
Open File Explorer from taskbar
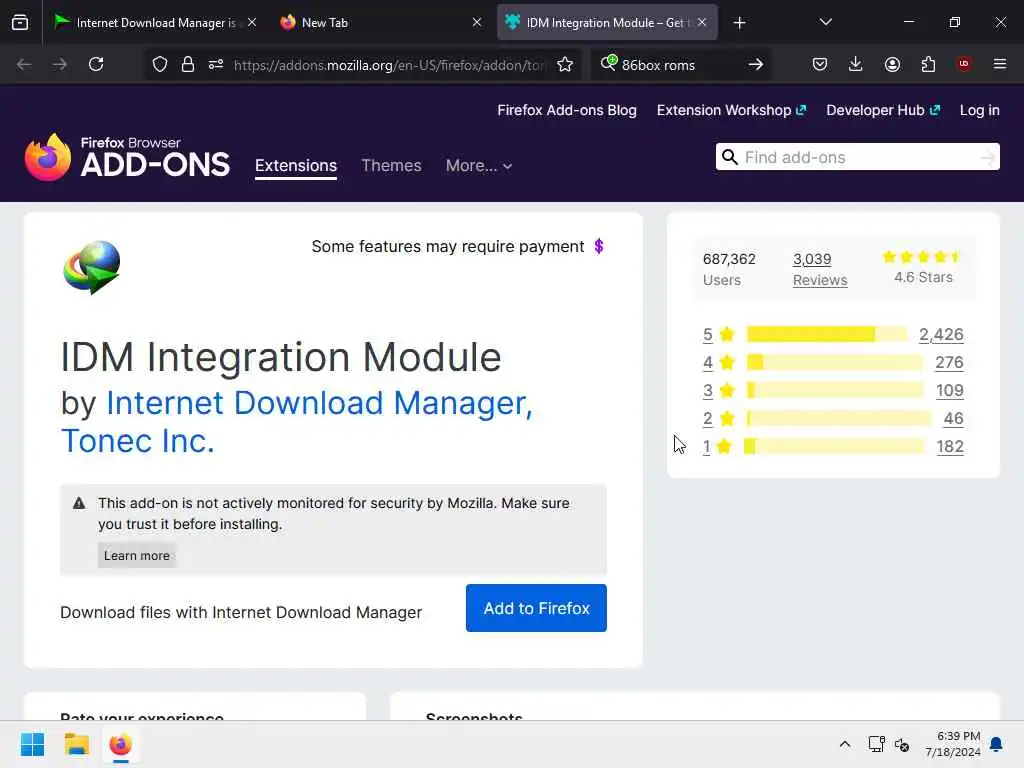[x=76, y=744]
